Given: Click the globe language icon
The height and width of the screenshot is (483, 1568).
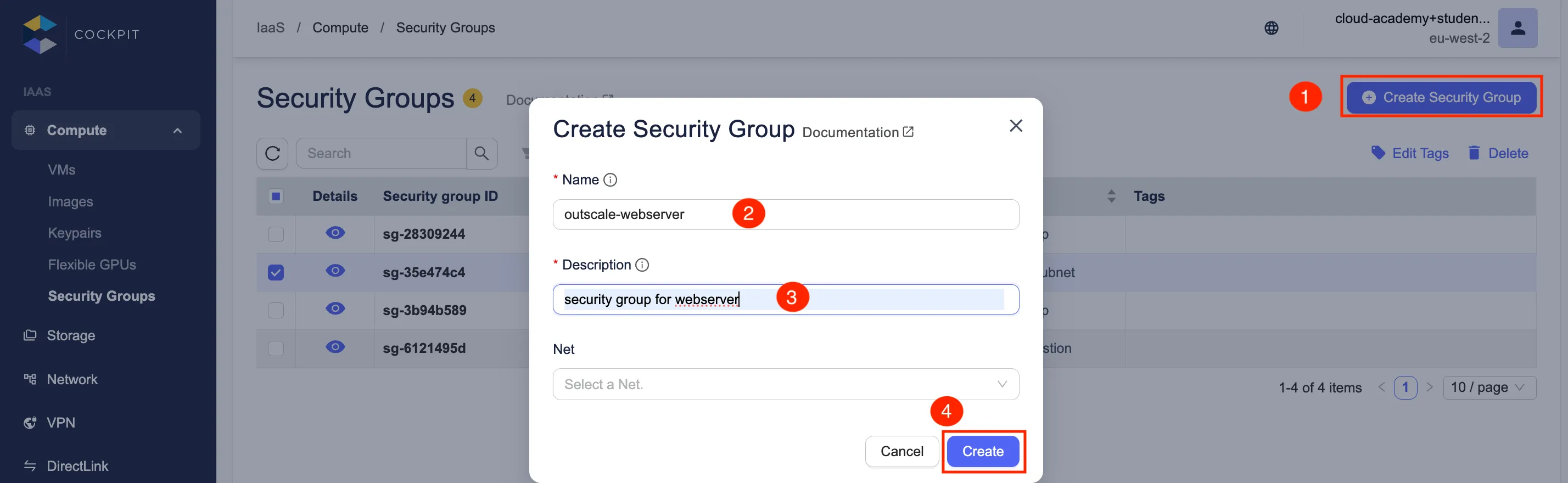Looking at the screenshot, I should point(1271,28).
